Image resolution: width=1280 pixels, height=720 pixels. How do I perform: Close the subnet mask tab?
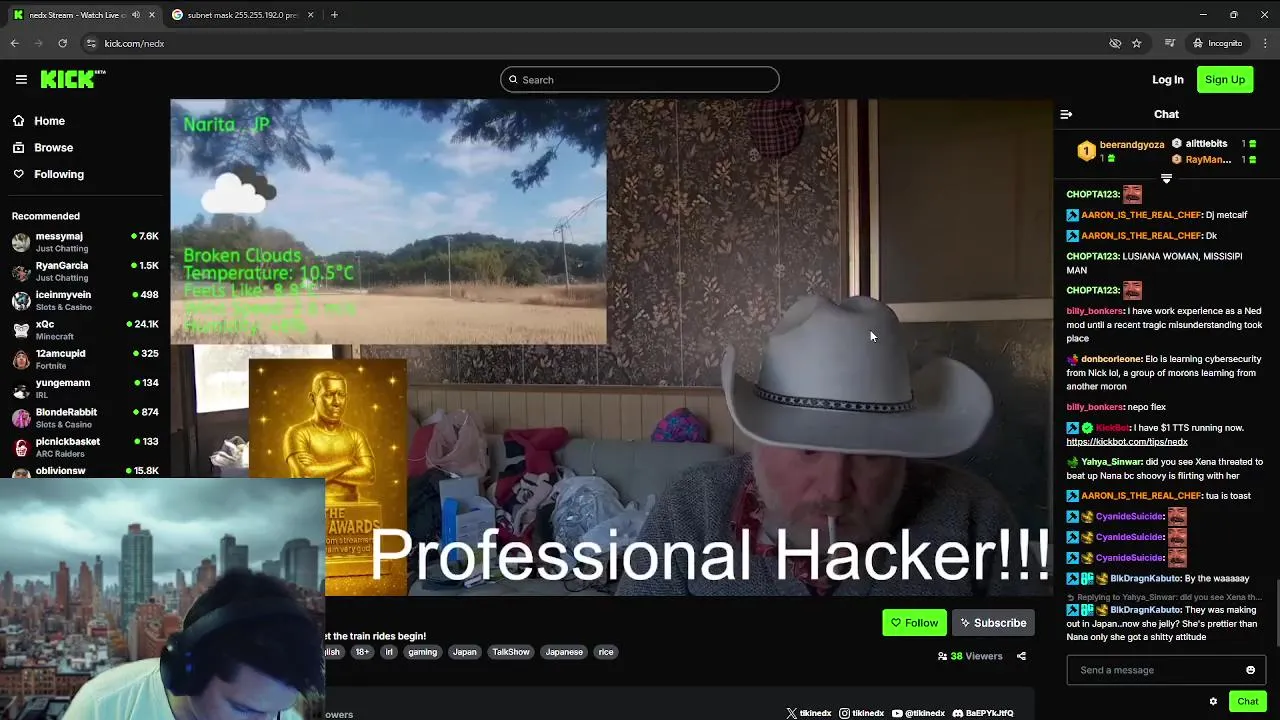click(310, 15)
